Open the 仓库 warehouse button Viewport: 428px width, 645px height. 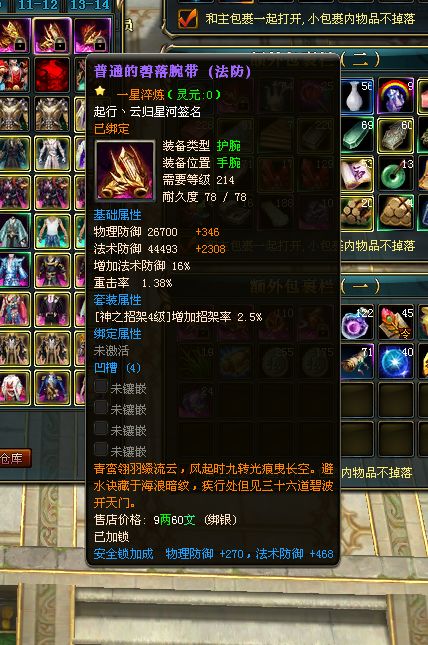(x=14, y=458)
